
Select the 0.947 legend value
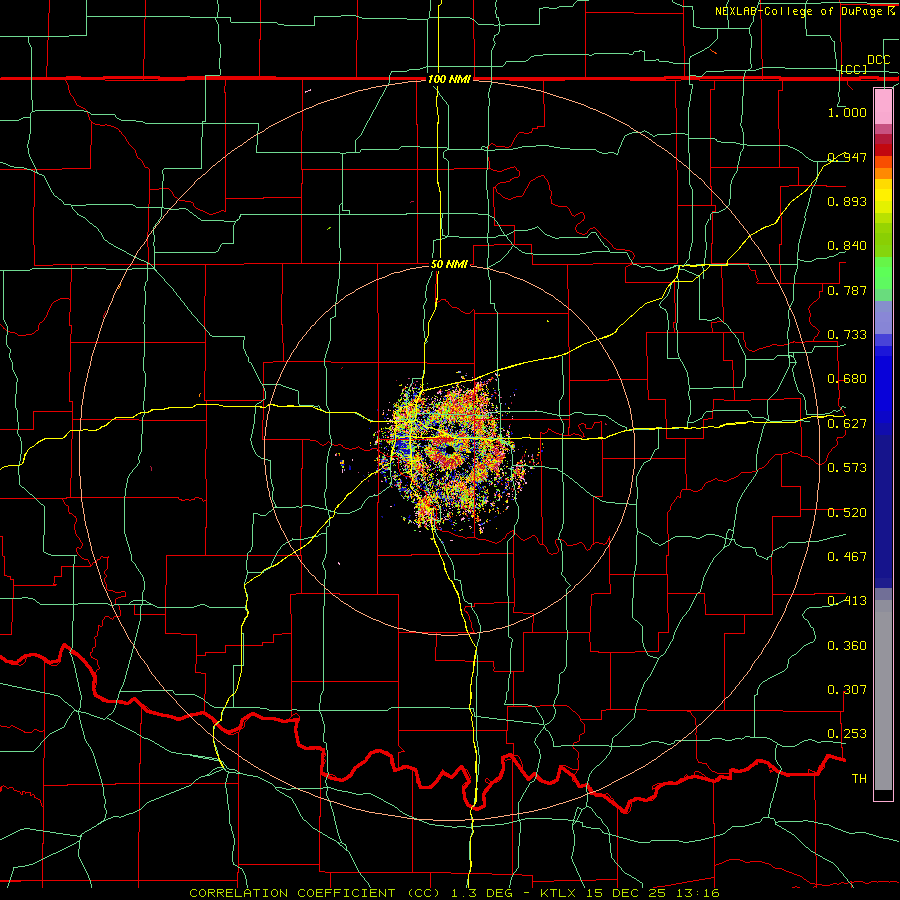[847, 157]
